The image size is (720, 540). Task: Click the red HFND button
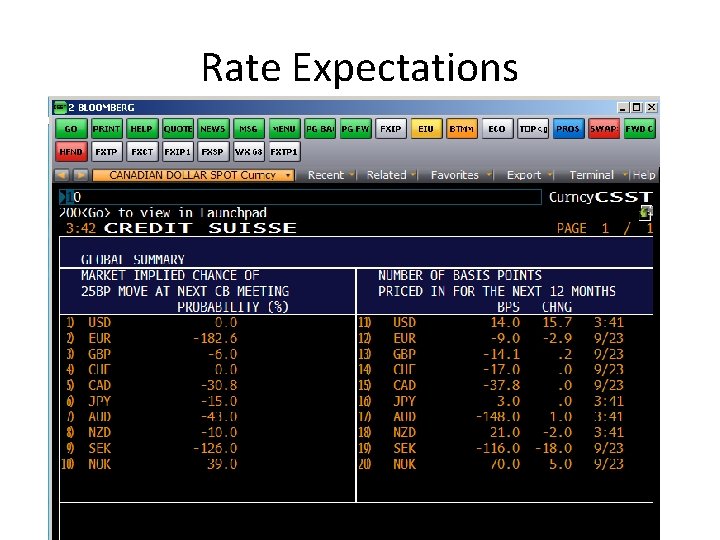[71, 152]
